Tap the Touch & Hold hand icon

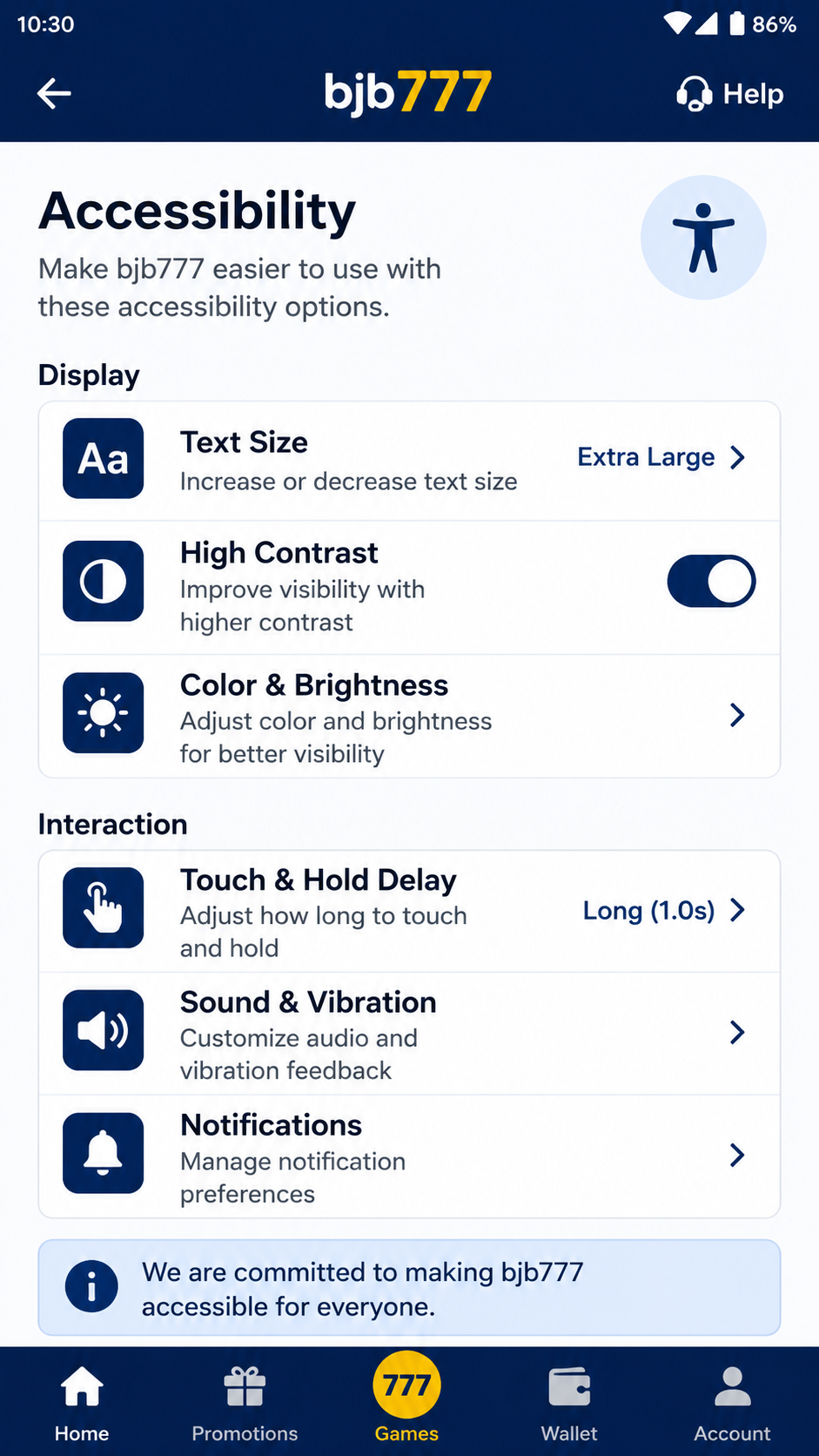coord(104,907)
